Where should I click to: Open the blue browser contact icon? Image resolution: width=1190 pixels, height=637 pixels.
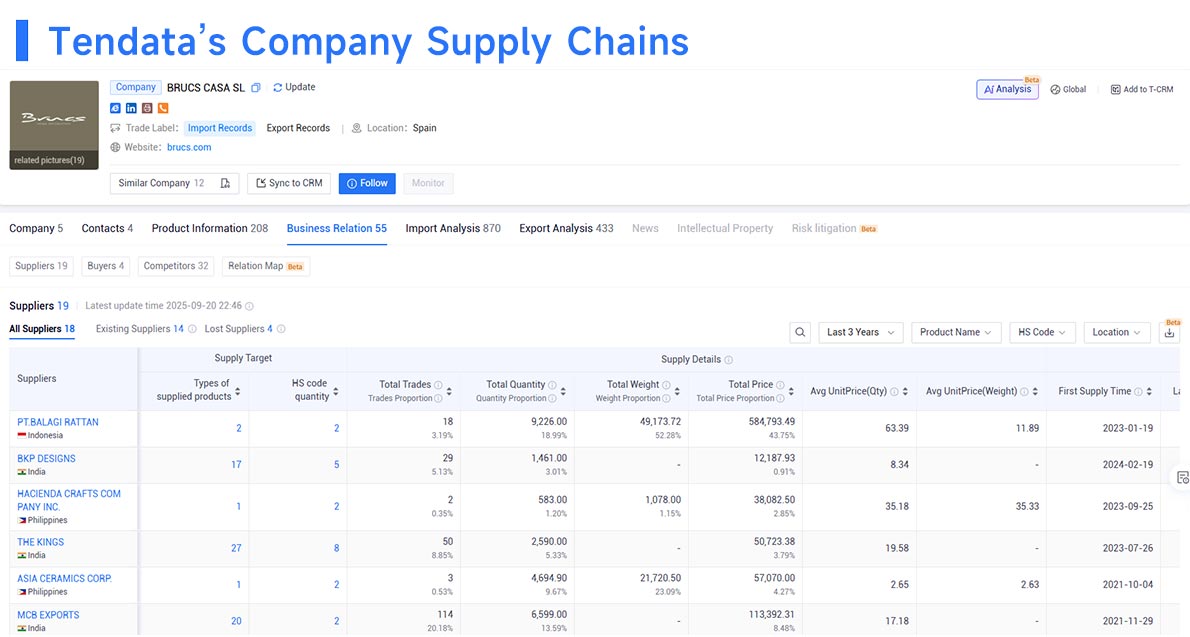[115, 109]
